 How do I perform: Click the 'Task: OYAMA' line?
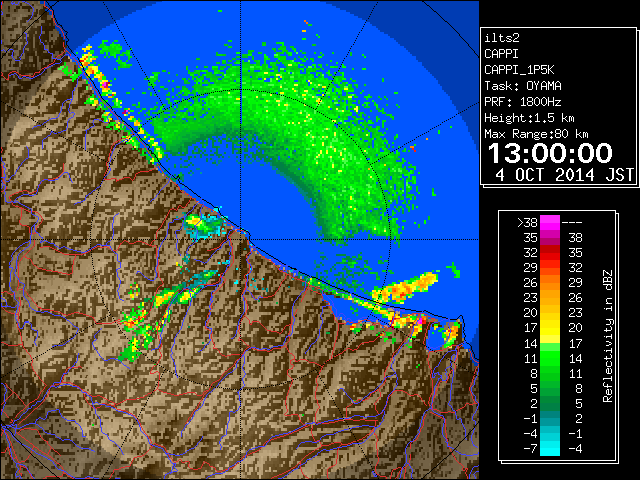[x=523, y=86]
